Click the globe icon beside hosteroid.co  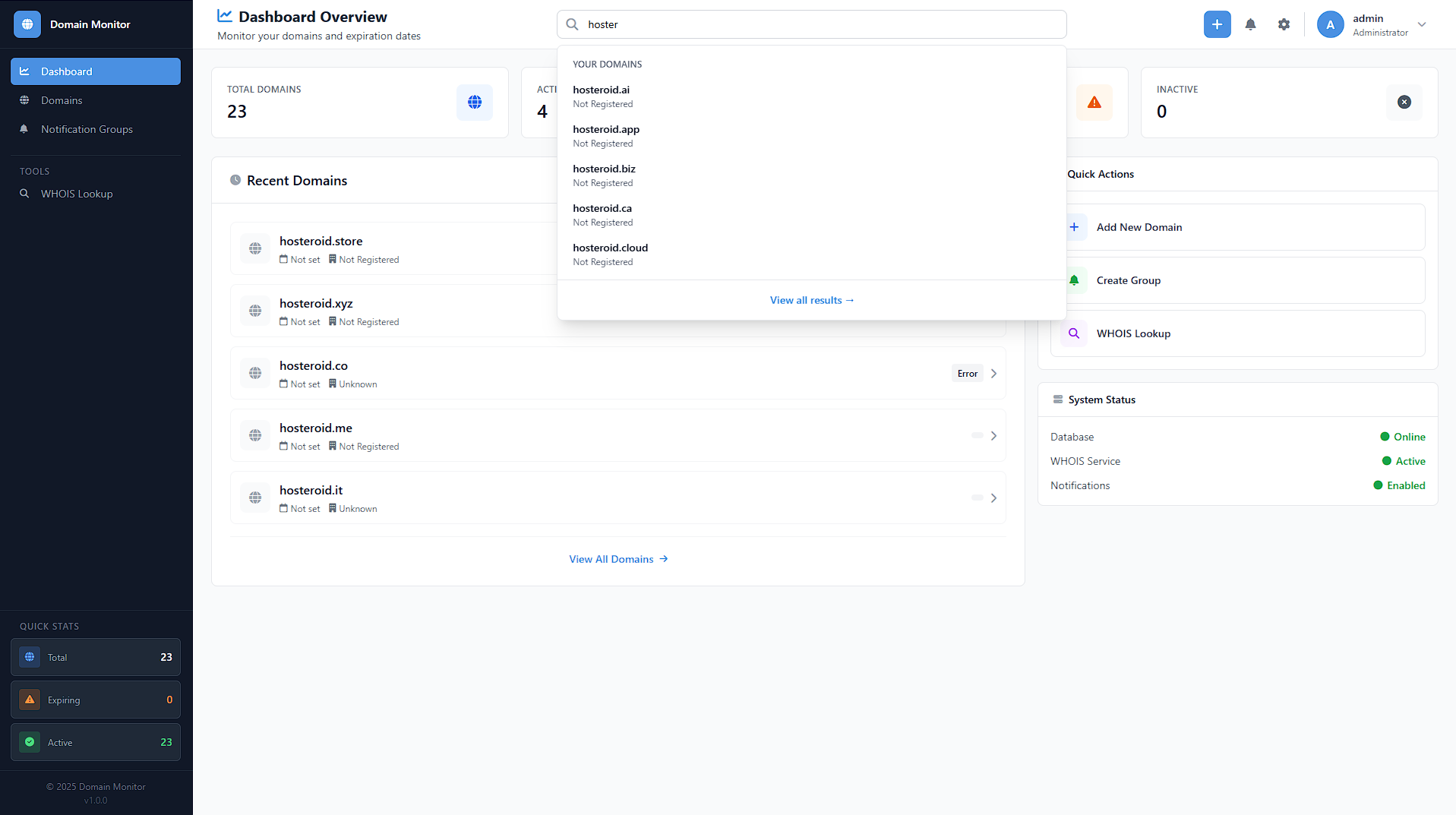coord(255,373)
